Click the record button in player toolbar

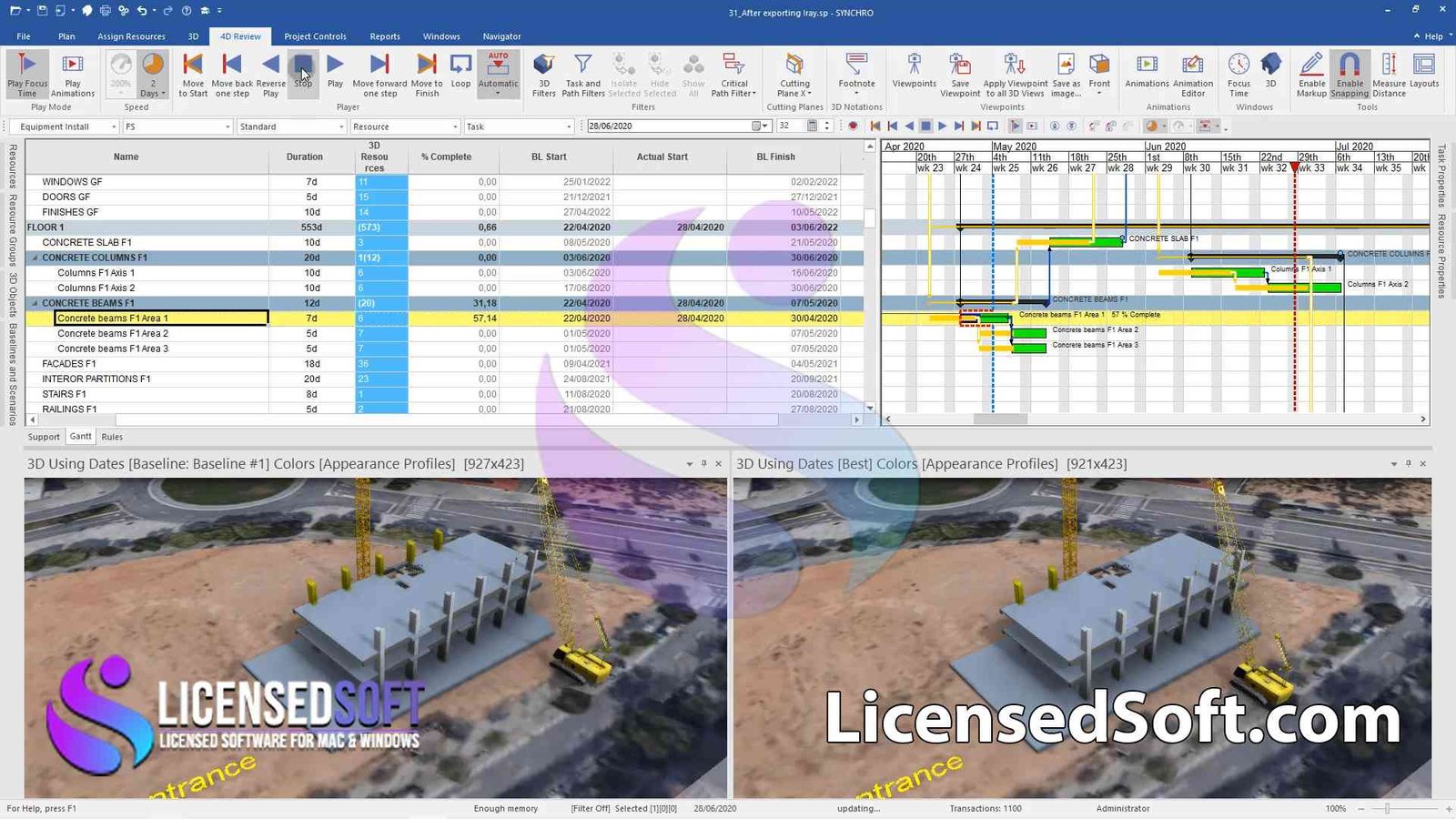pyautogui.click(x=853, y=126)
